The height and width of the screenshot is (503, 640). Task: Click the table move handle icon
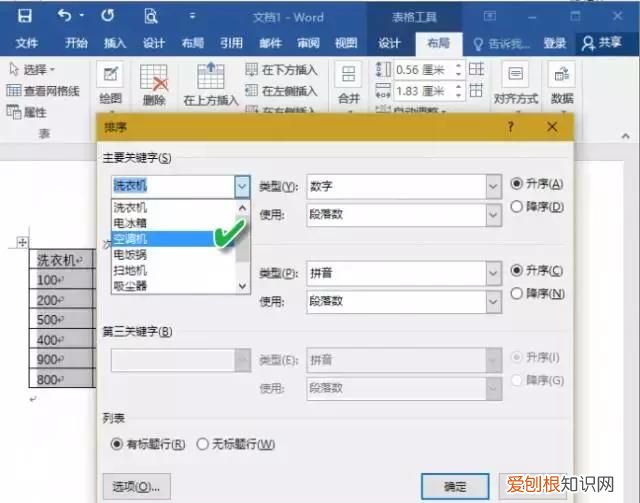[x=22, y=243]
